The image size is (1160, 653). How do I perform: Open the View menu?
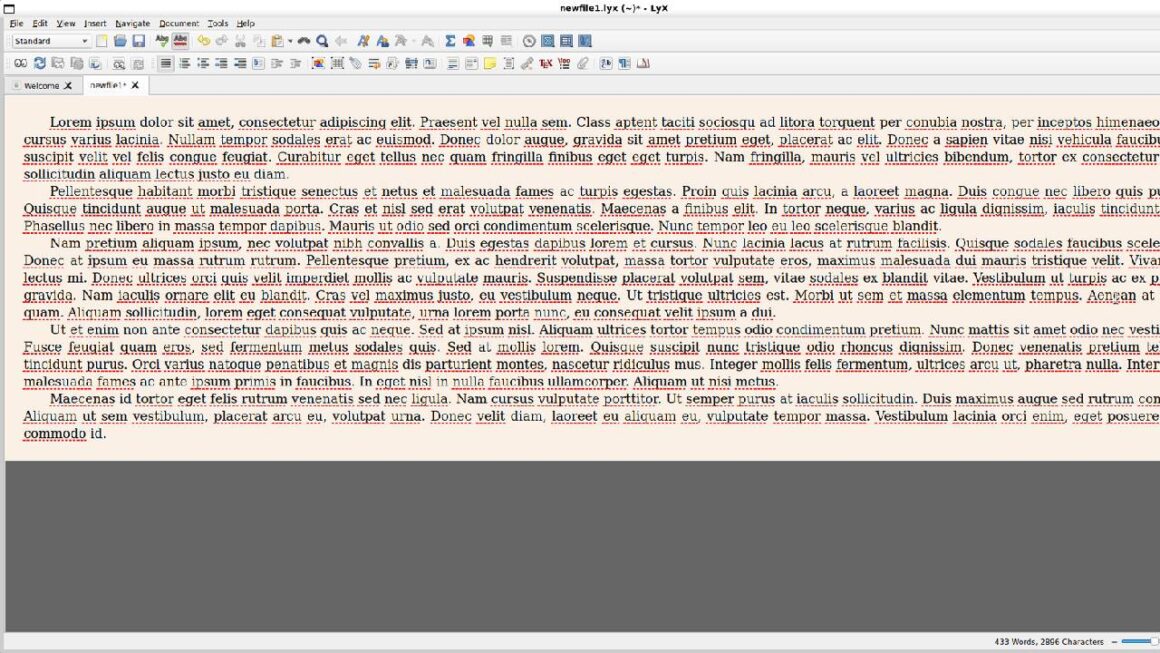(66, 24)
